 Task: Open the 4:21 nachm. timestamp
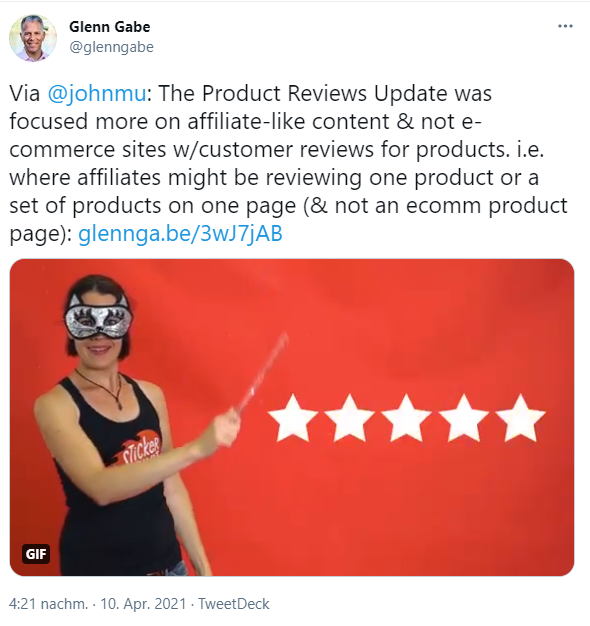[x=48, y=604]
